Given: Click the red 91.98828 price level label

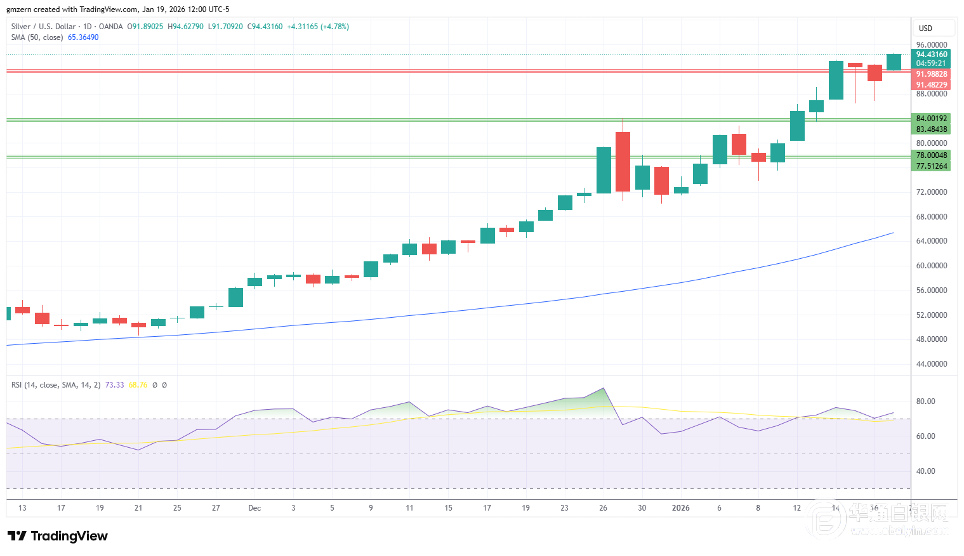Looking at the screenshot, I should point(932,74).
